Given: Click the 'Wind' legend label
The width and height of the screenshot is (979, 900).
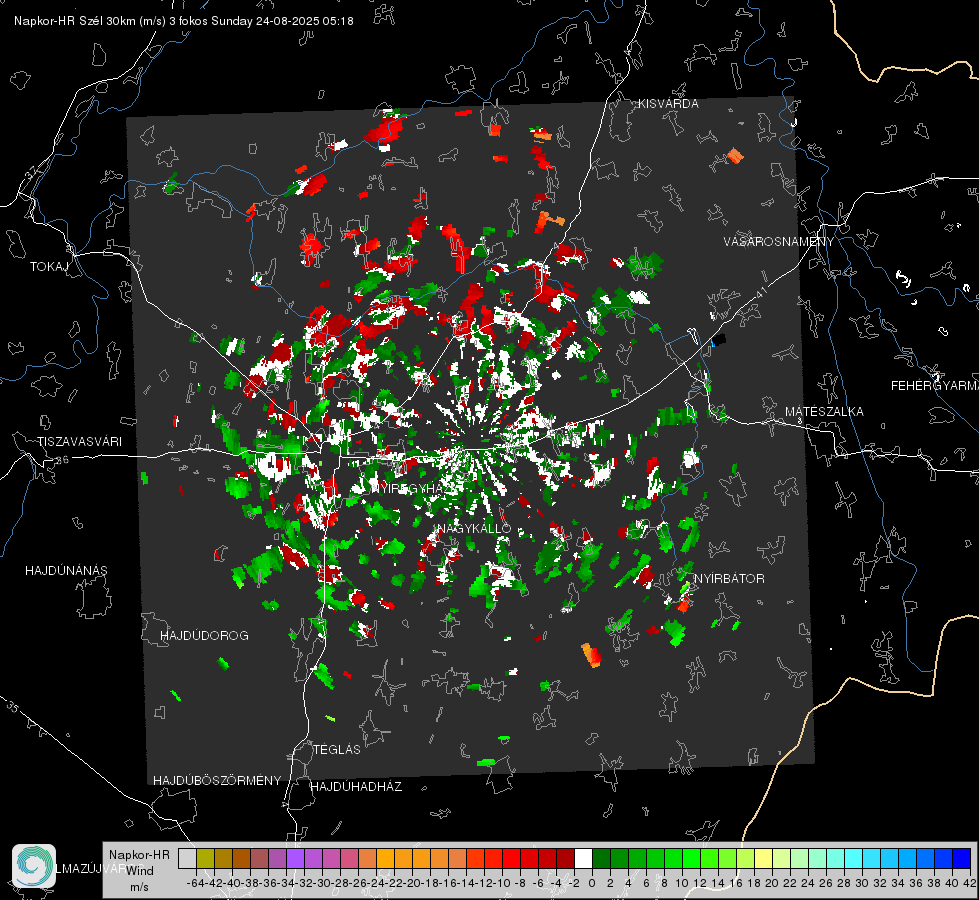Looking at the screenshot, I should [140, 870].
